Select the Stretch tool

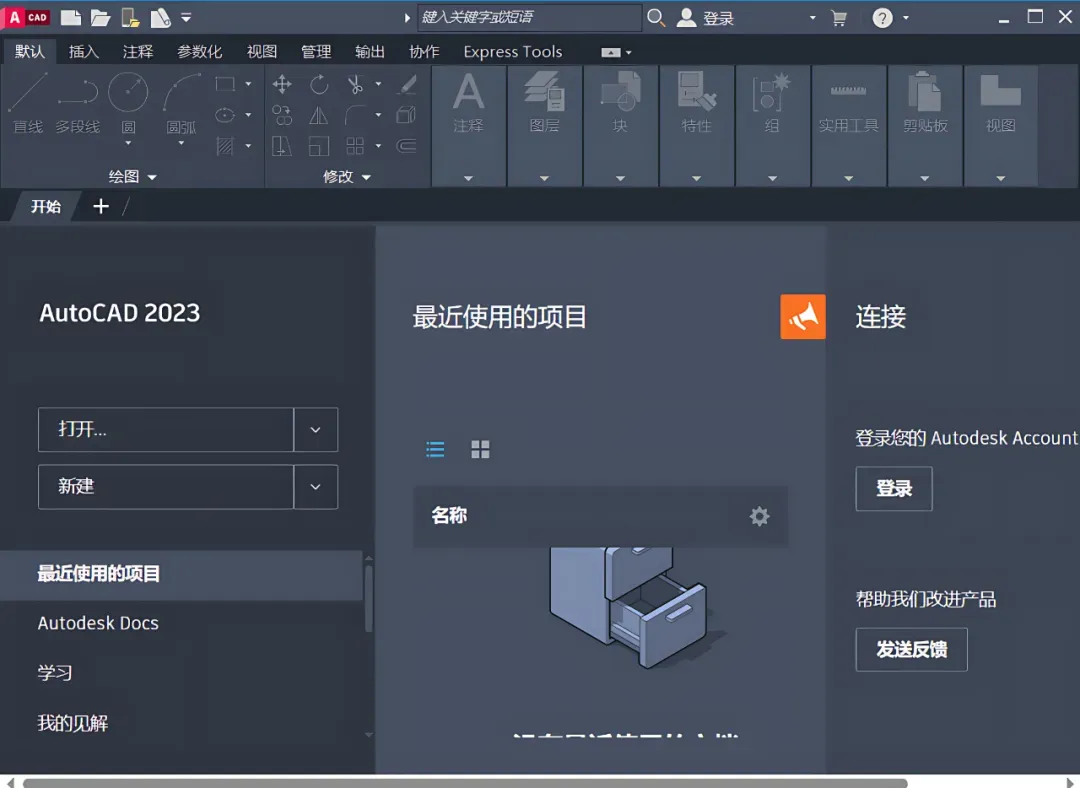[282, 146]
